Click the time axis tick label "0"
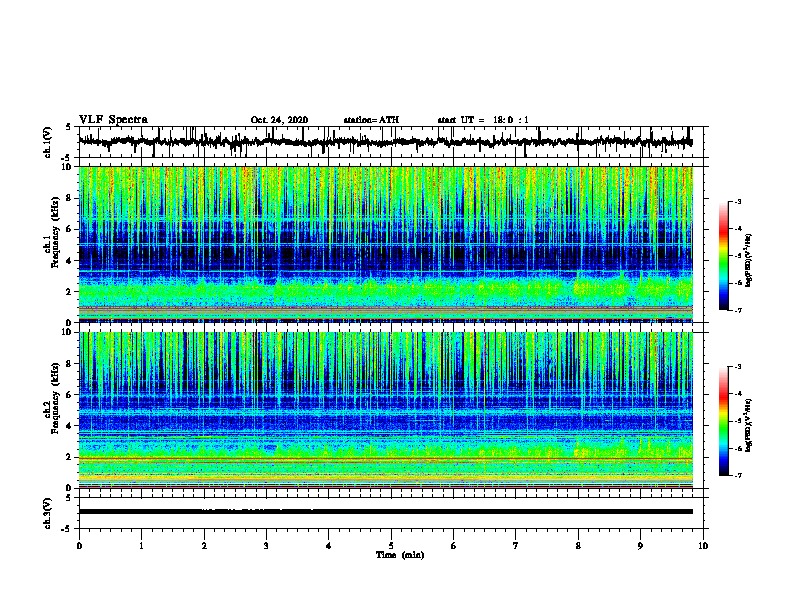The image size is (792, 612). pyautogui.click(x=79, y=546)
